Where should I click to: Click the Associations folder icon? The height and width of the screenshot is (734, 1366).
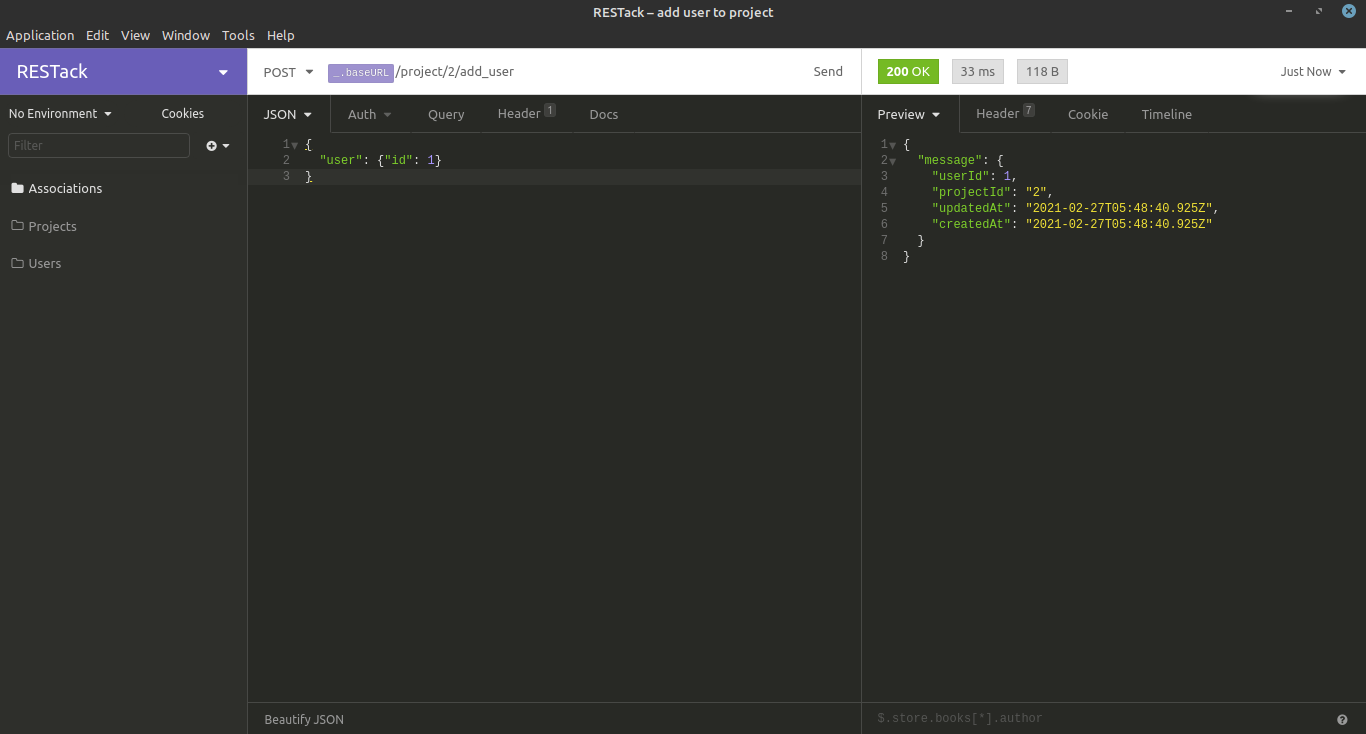tap(17, 188)
